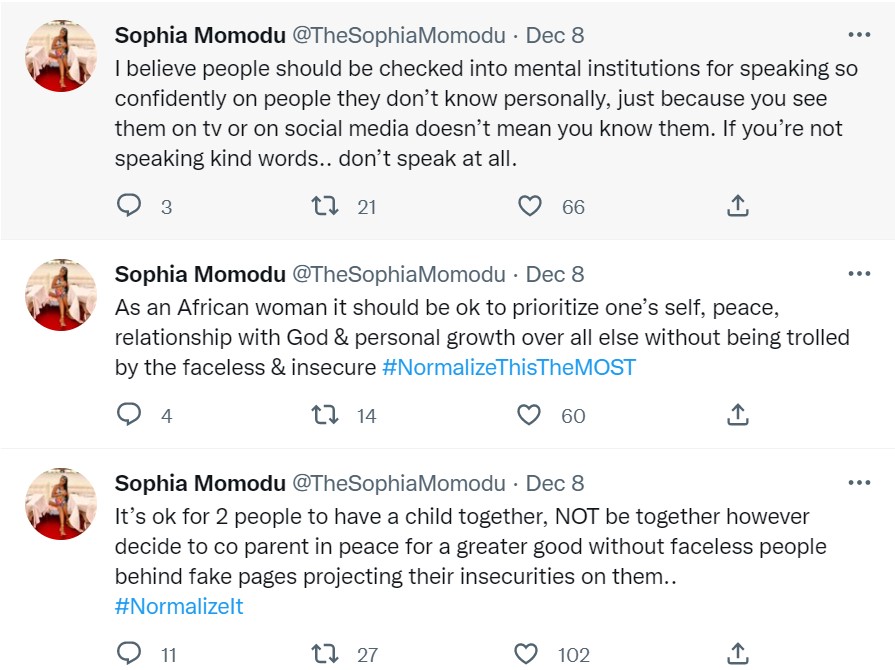Viewport: 895px width, 670px height.
Task: Like the tweet with #NormalizeThisTheMOST
Action: (529, 415)
